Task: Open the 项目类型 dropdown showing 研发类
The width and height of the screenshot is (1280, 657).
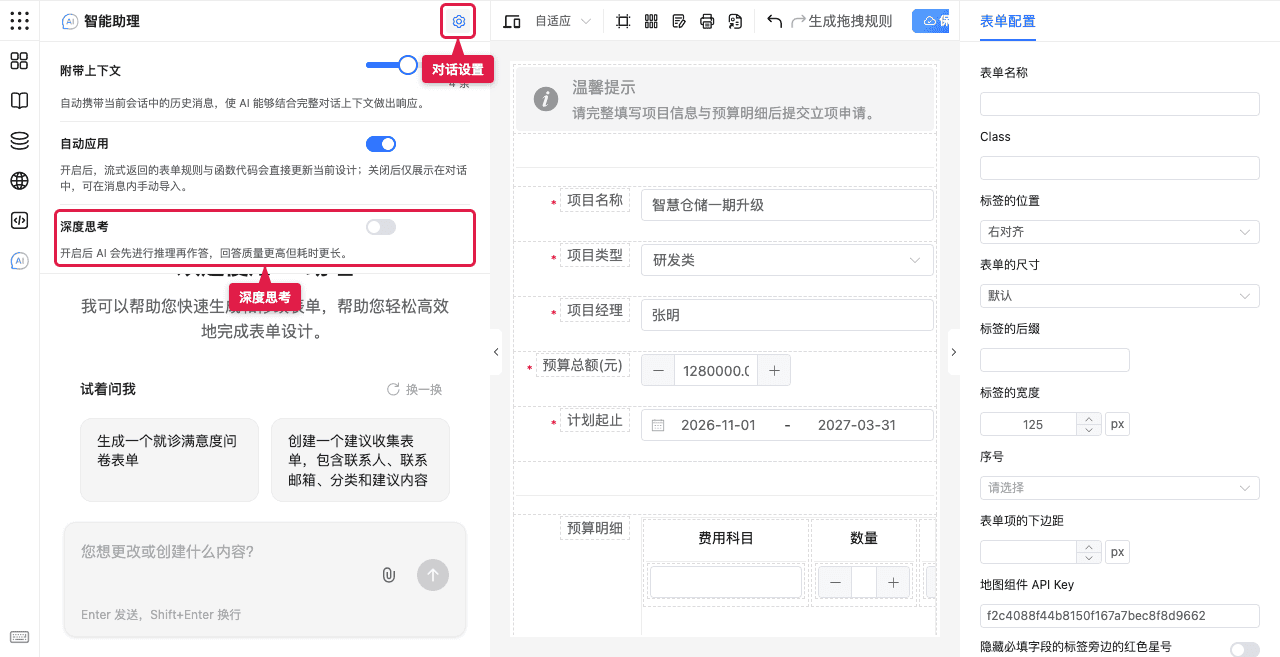Action: (787, 260)
